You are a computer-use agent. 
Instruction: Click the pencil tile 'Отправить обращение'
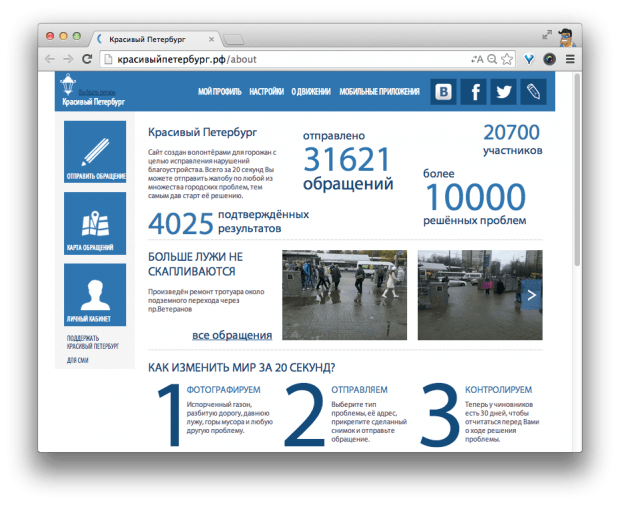(x=95, y=153)
